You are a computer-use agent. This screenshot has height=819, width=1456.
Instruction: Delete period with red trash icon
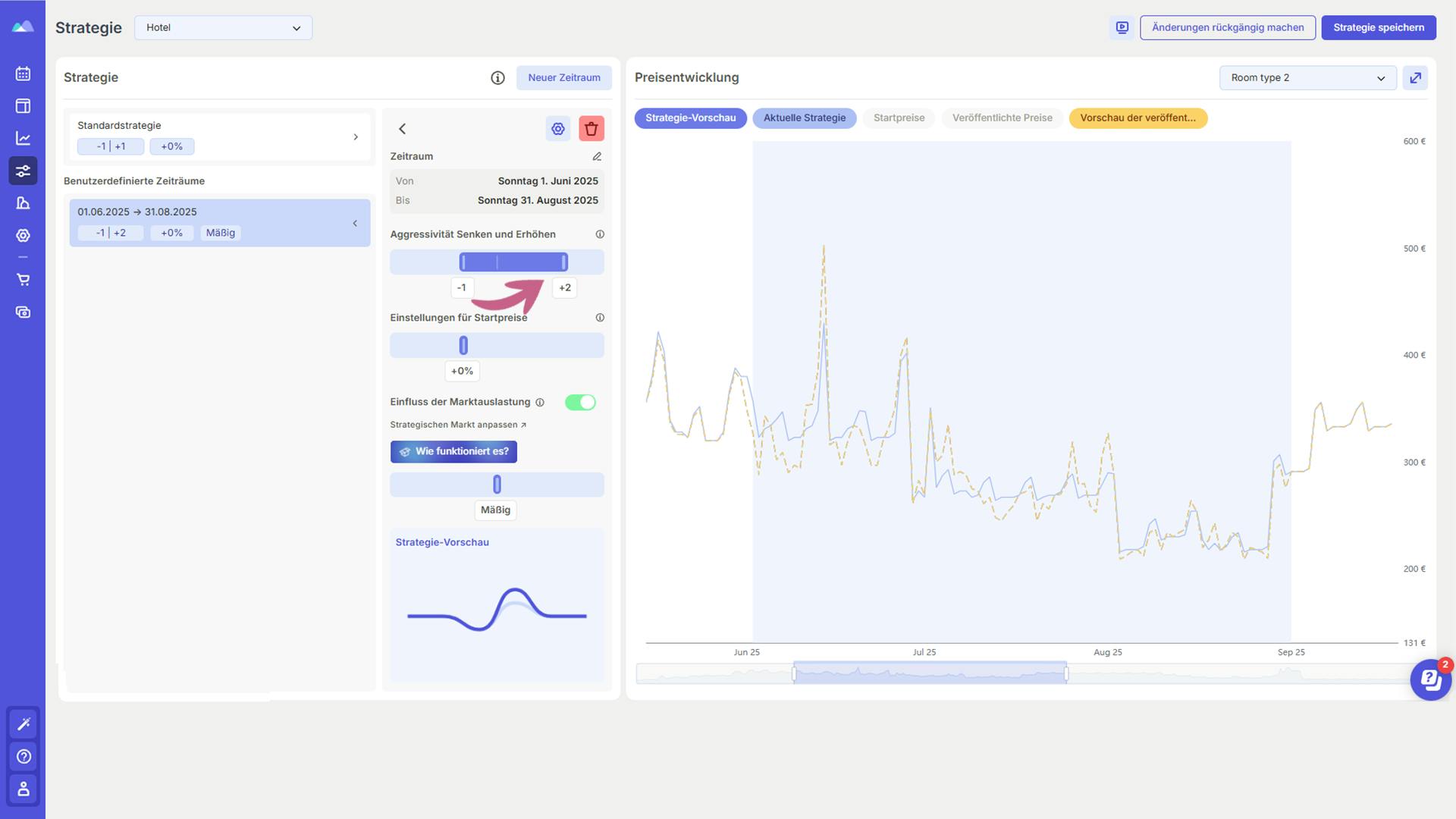point(591,129)
